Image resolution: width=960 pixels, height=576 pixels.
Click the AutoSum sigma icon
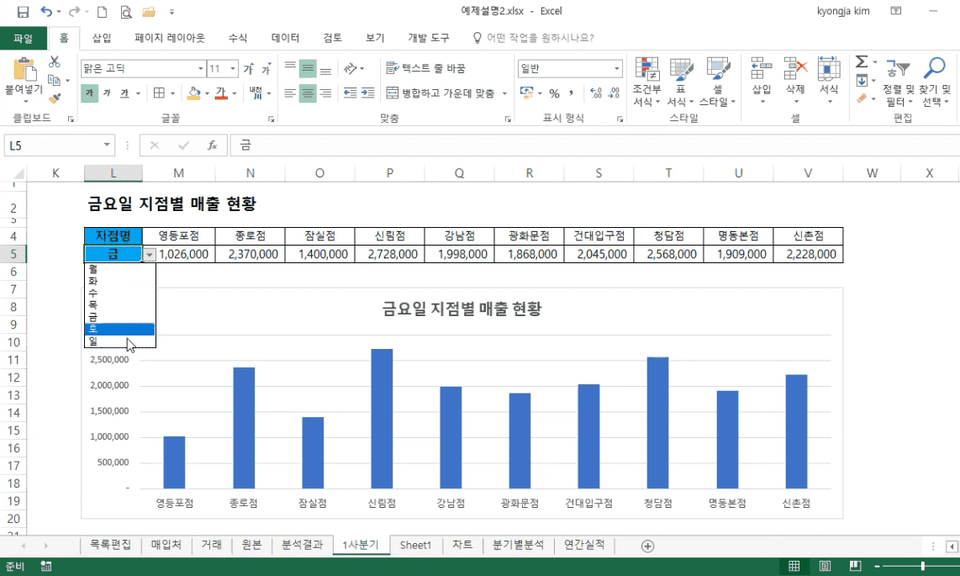pyautogui.click(x=861, y=62)
